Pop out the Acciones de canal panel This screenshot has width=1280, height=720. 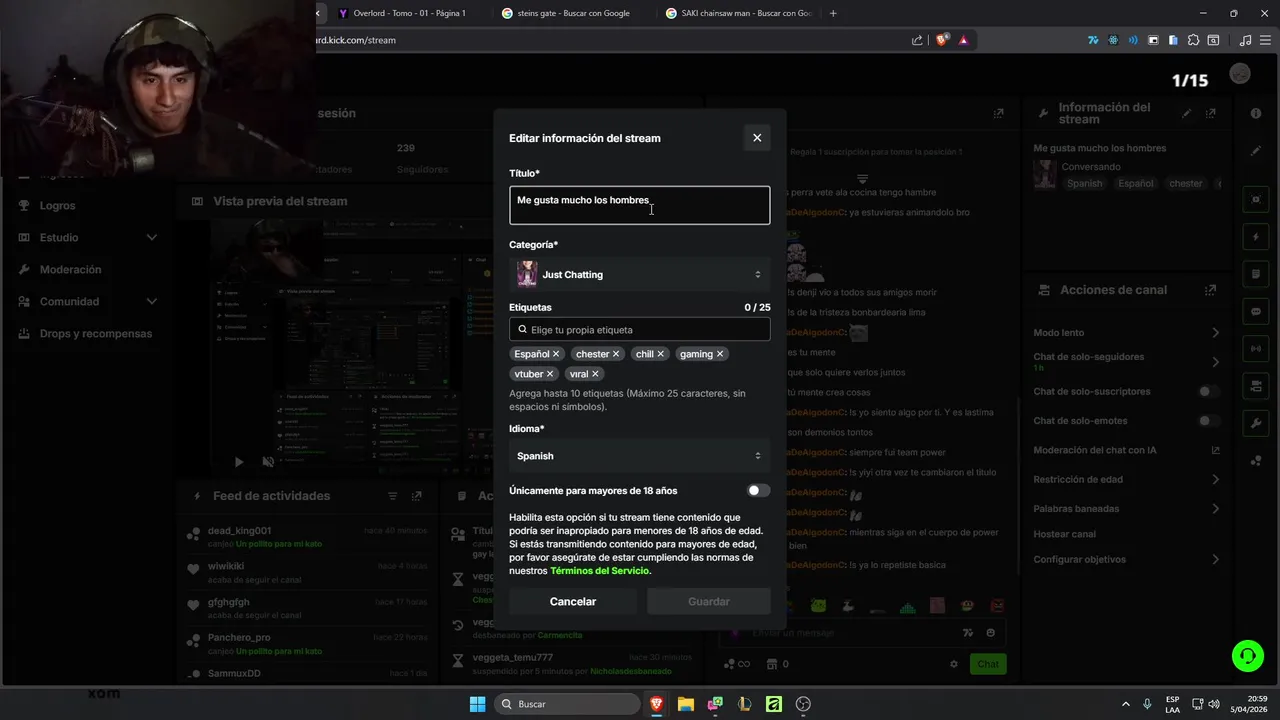1211,290
